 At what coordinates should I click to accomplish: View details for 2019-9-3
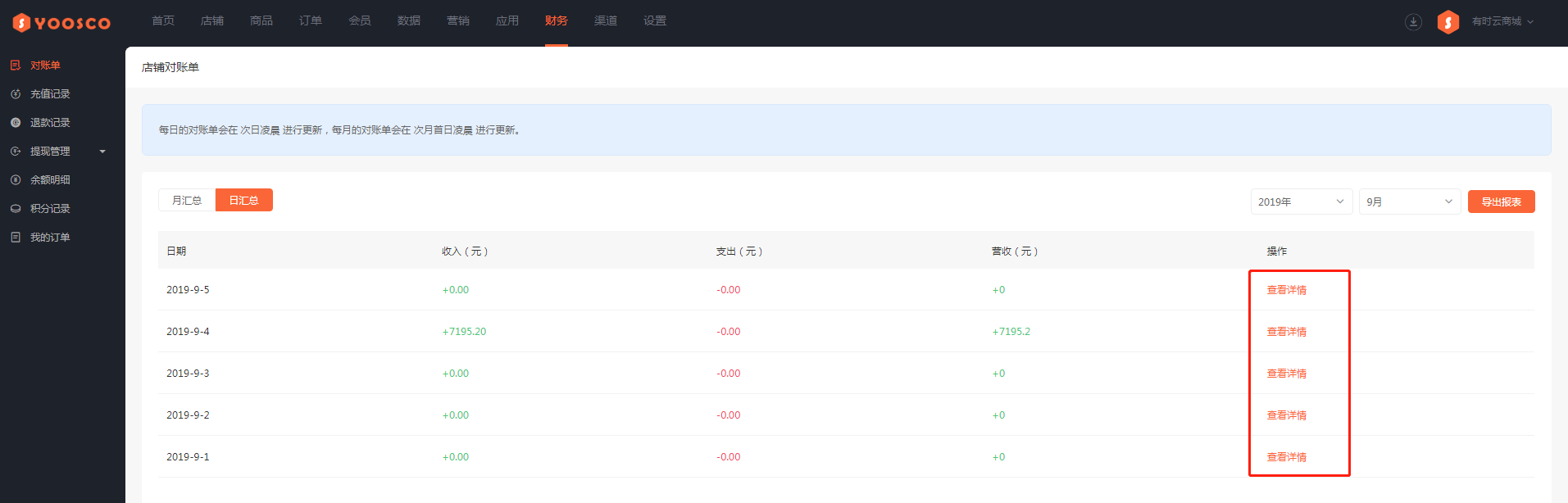[1287, 374]
